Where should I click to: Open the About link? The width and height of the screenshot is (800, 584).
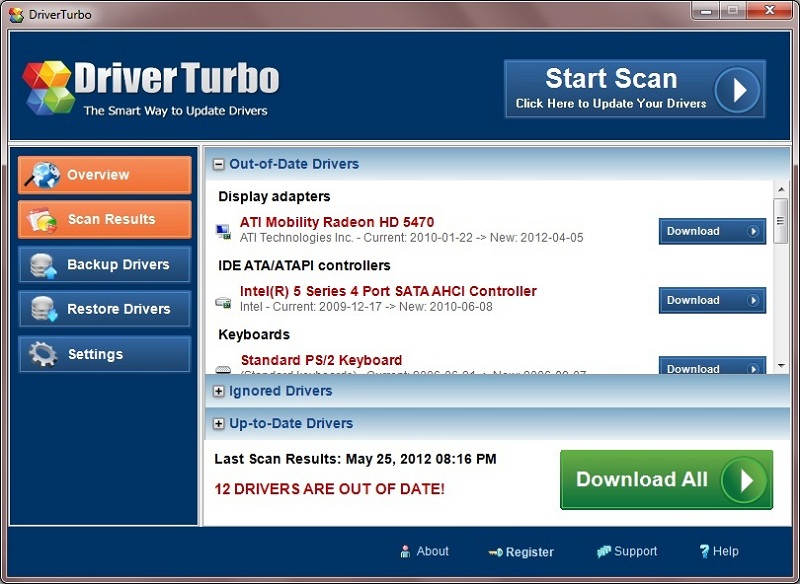coord(424,551)
